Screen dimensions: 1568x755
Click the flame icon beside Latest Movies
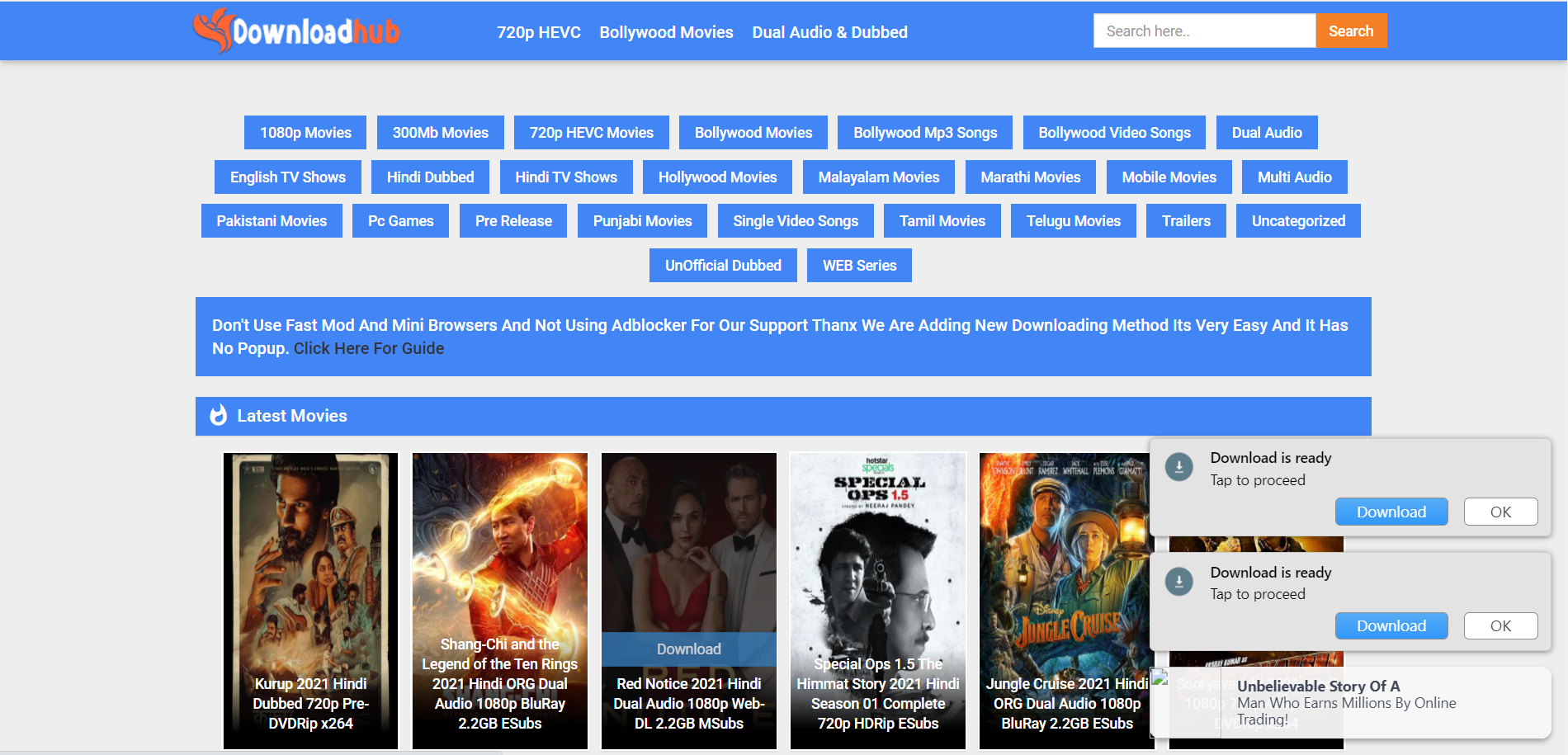pos(218,416)
